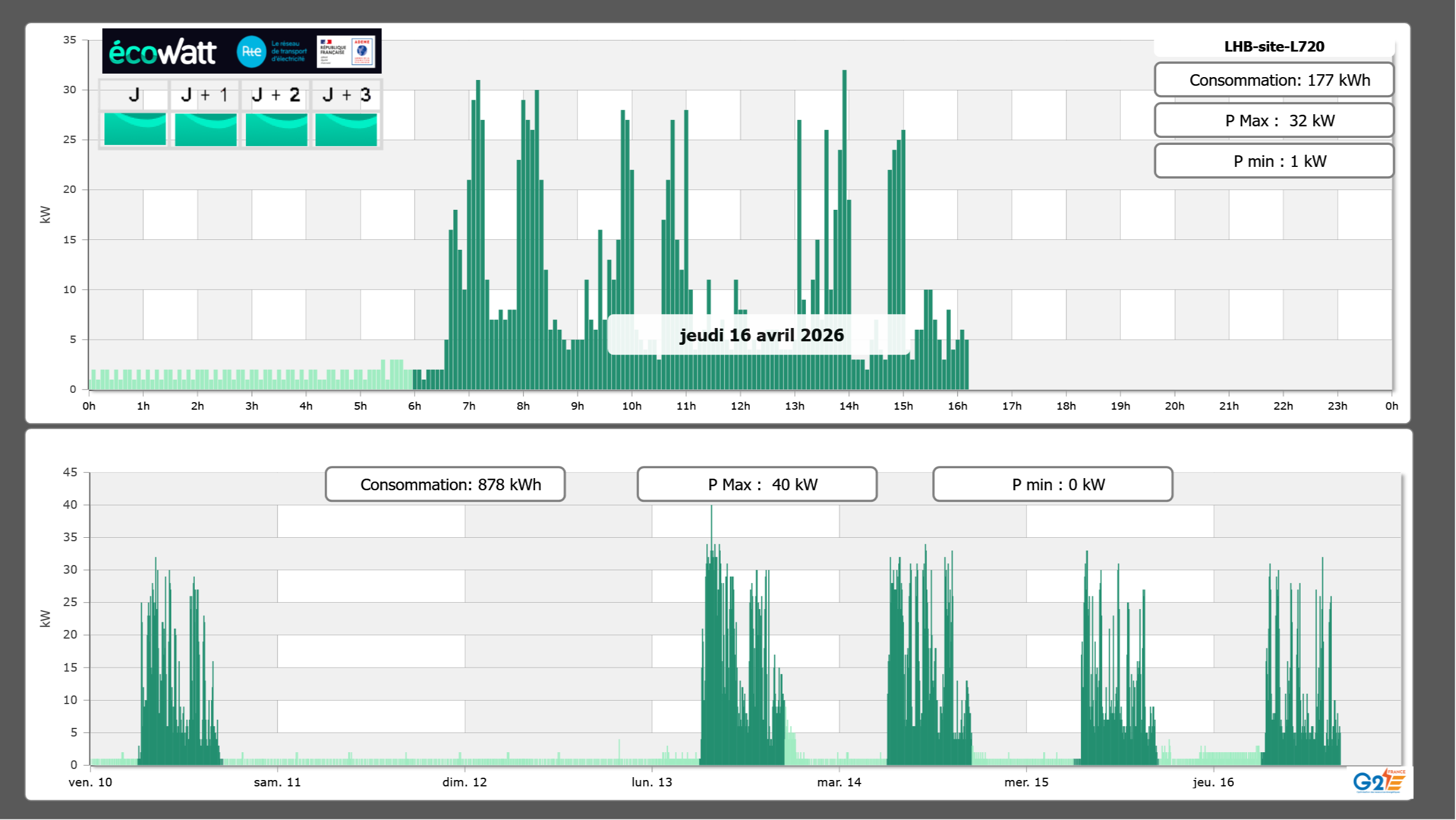
Task: Click the P min : 0 kW weekly box
Action: click(x=1052, y=484)
